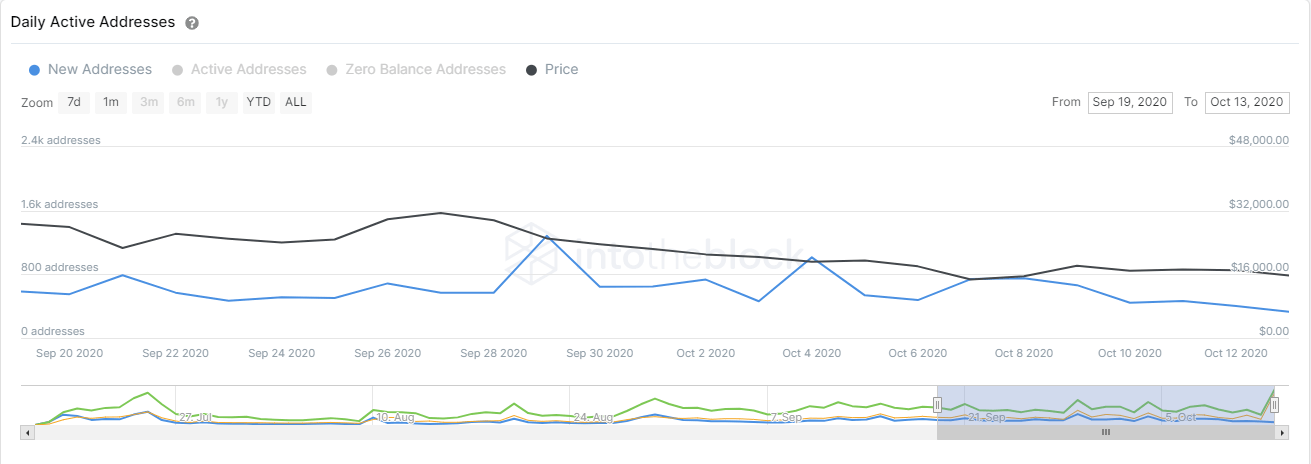Set zoom to 7d

74,102
